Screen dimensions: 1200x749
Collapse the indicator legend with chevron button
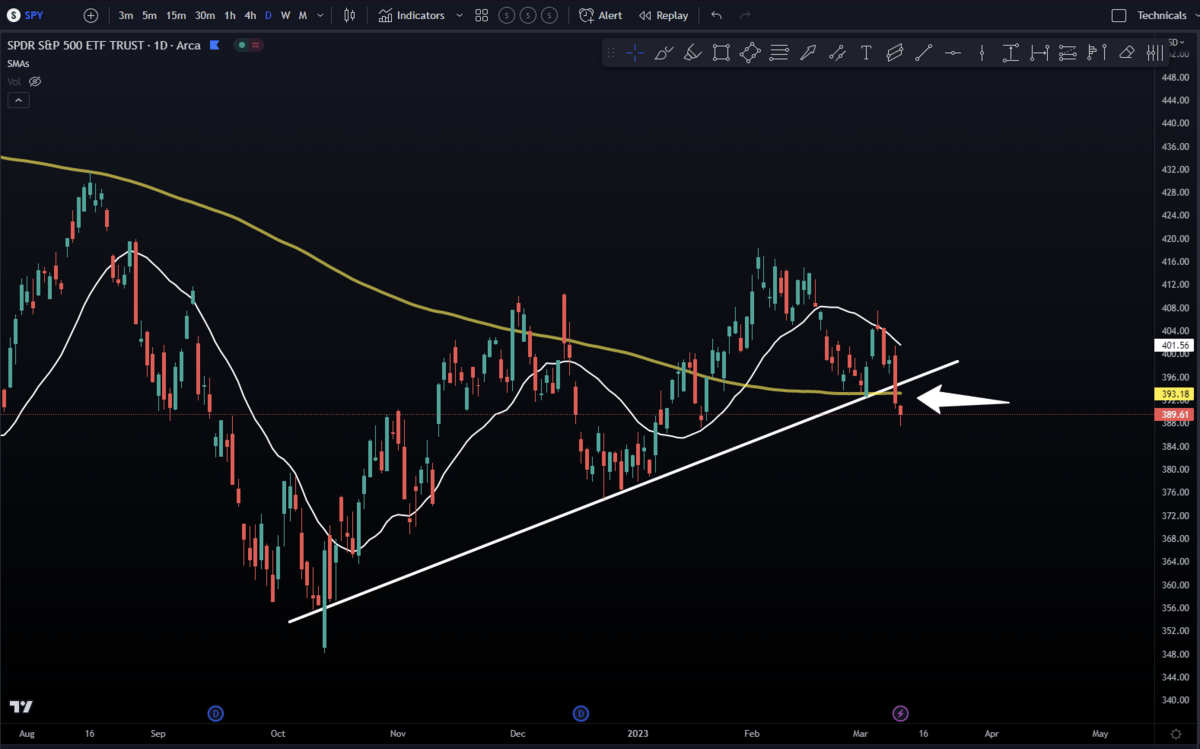coord(18,100)
